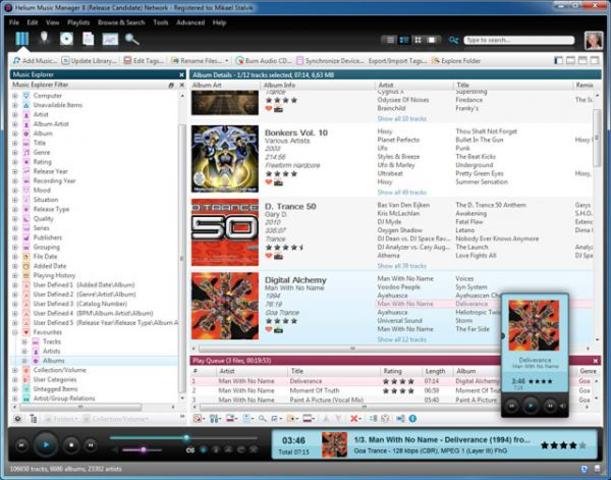Open the Advanced menu
The height and width of the screenshot is (480, 611).
click(x=190, y=23)
